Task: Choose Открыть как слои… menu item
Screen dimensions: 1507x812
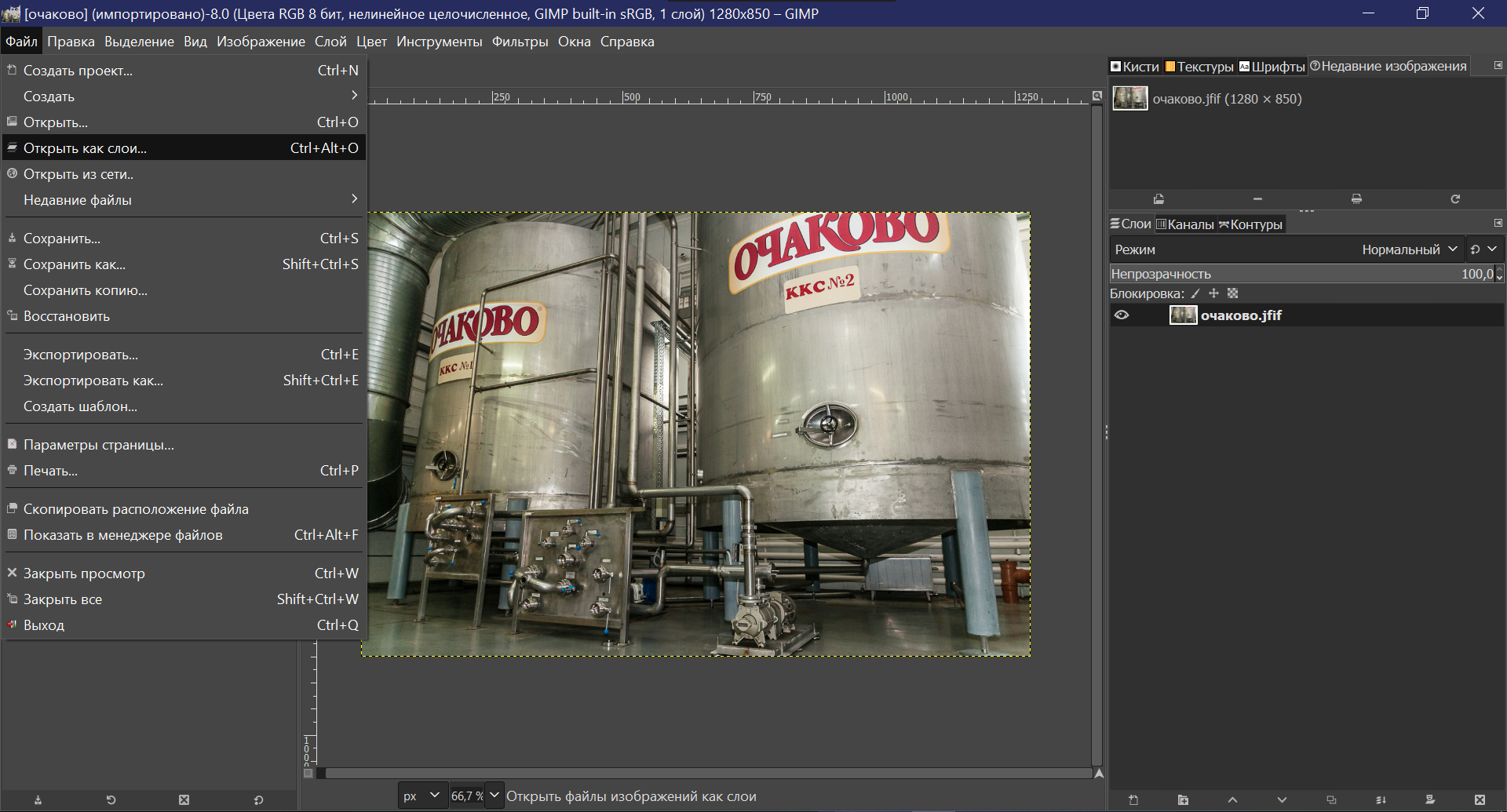Action: click(x=184, y=147)
